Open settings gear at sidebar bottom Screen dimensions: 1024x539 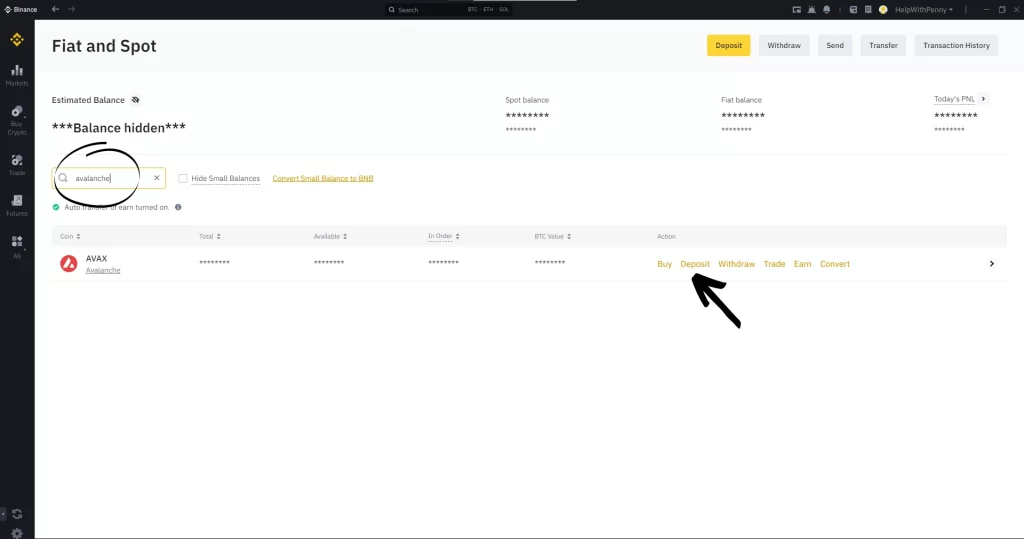(17, 533)
